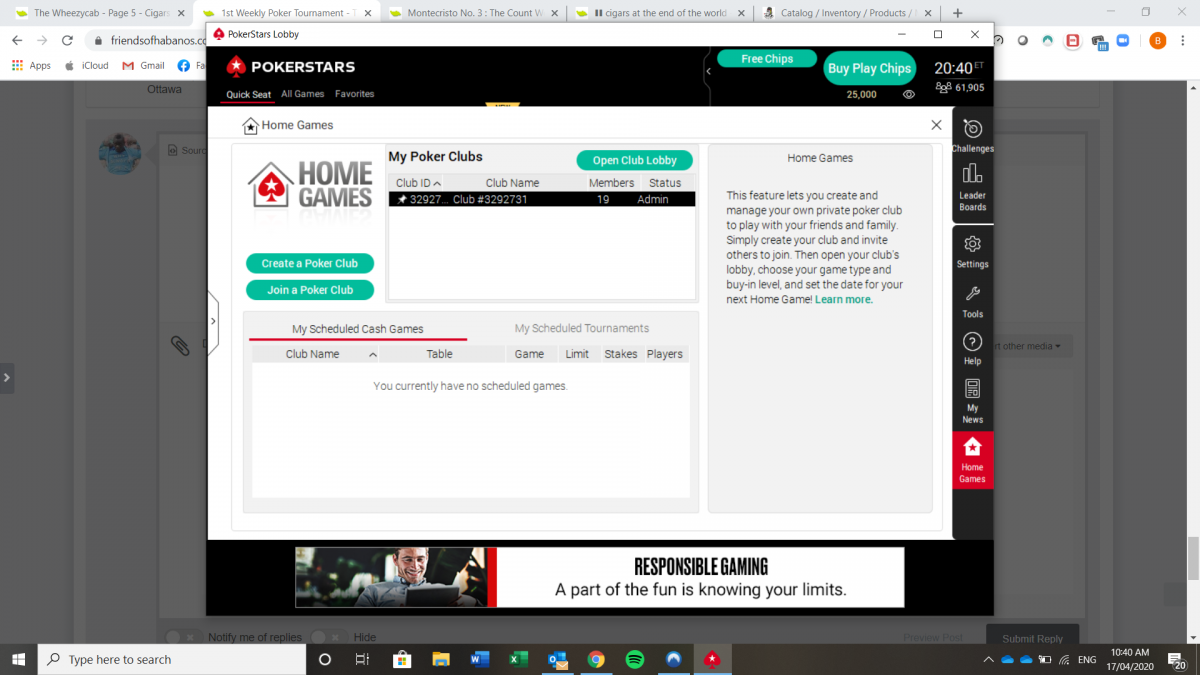Click Create a Poker Club button
This screenshot has width=1200, height=675.
click(x=310, y=263)
